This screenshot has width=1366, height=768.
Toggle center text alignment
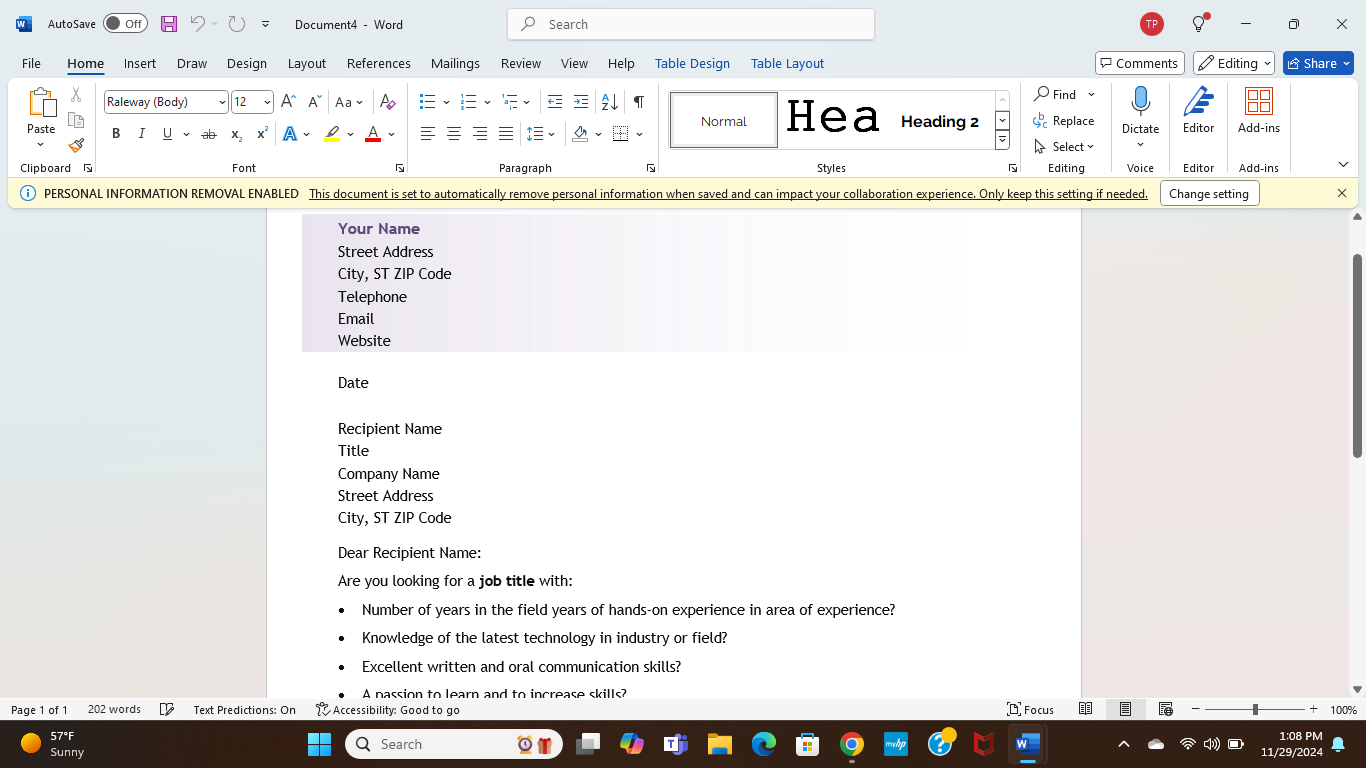coord(453,133)
